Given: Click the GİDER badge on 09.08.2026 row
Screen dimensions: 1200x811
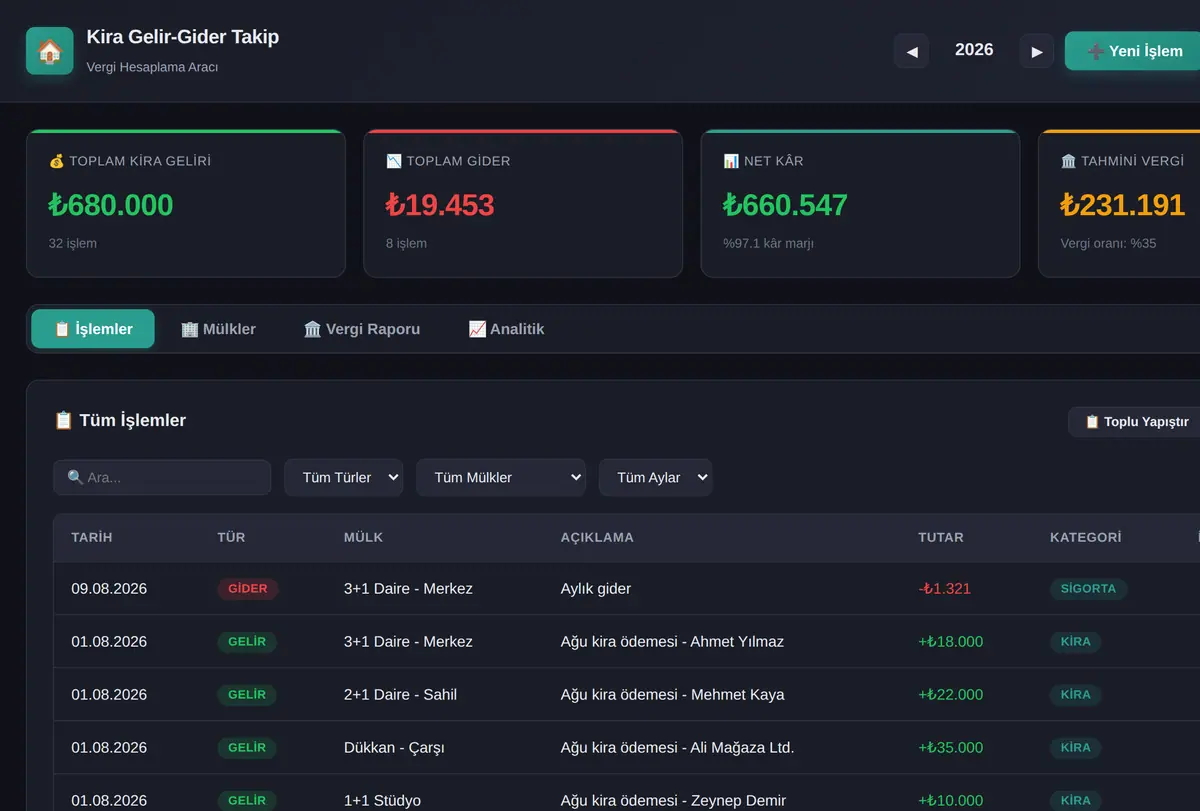Looking at the screenshot, I should coord(248,589).
